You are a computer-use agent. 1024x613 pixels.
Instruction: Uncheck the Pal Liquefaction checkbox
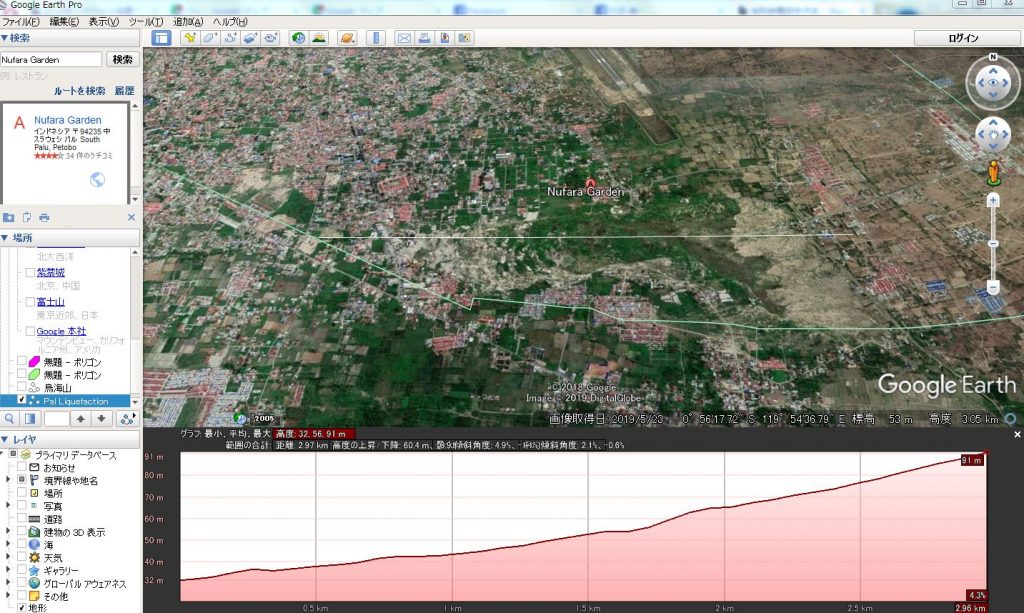coord(22,400)
